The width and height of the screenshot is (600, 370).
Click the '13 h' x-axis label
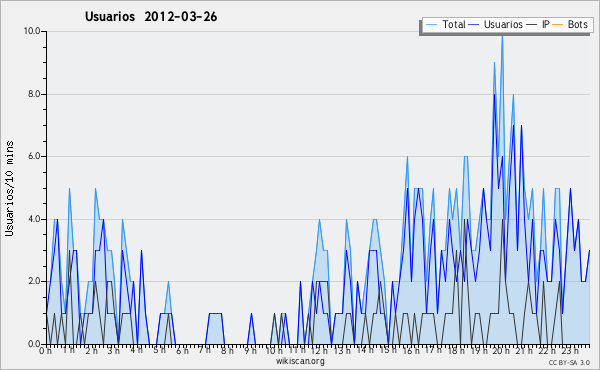(342, 351)
